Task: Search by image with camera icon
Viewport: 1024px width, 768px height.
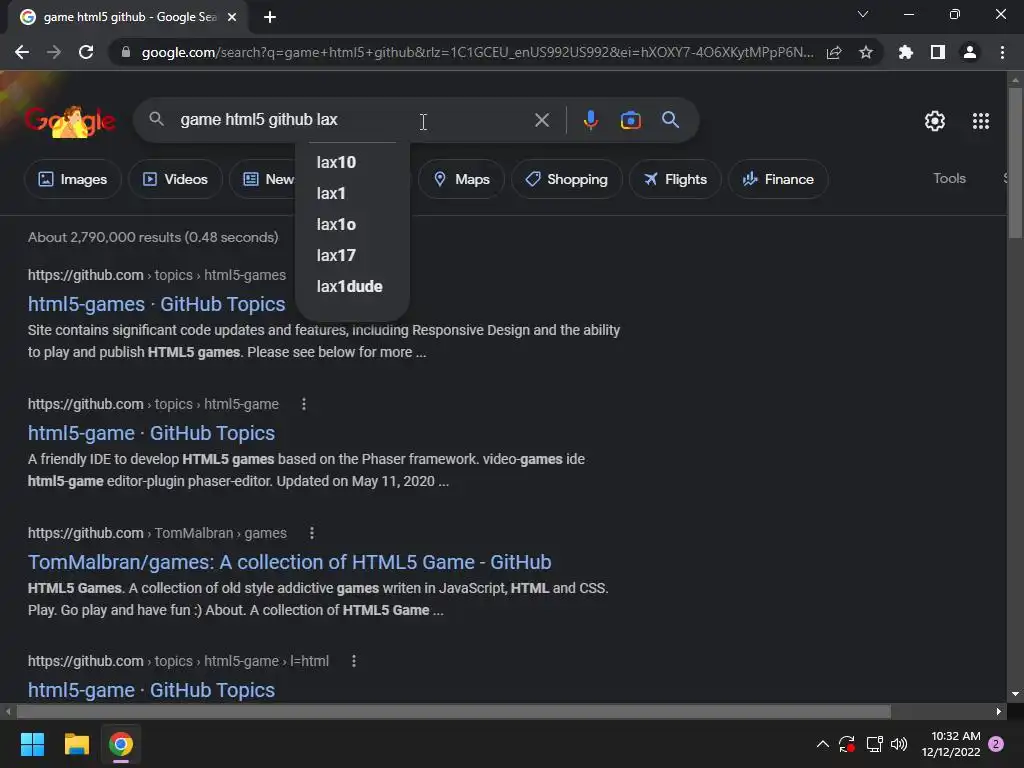Action: tap(631, 120)
